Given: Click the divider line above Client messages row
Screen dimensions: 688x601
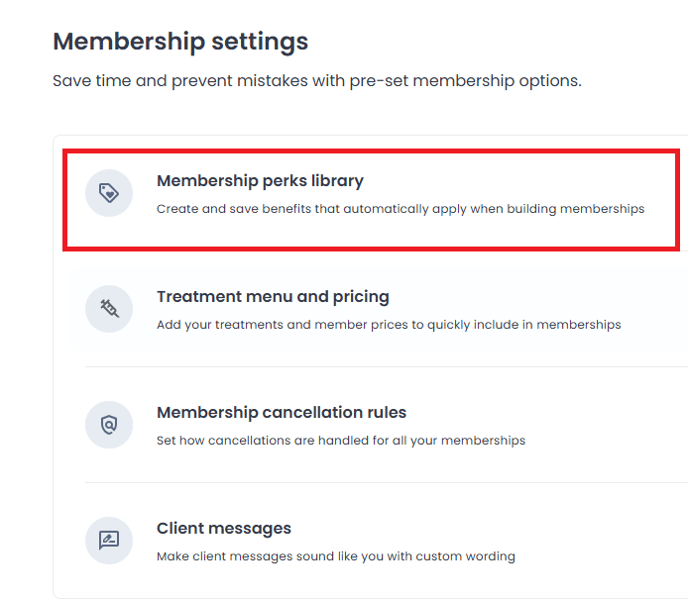Looking at the screenshot, I should click(x=386, y=482).
